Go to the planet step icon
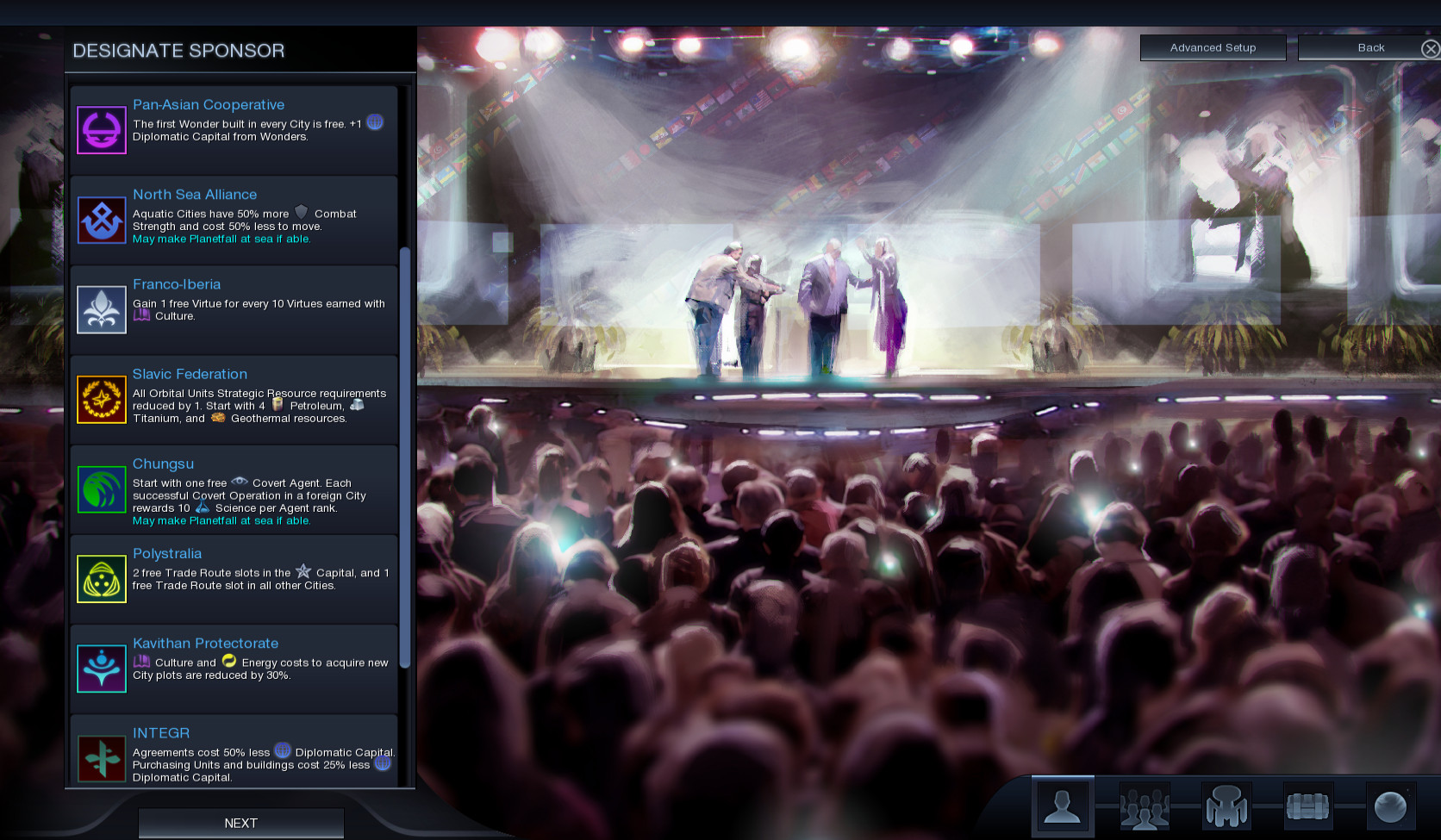This screenshot has width=1441, height=840. click(x=1390, y=807)
